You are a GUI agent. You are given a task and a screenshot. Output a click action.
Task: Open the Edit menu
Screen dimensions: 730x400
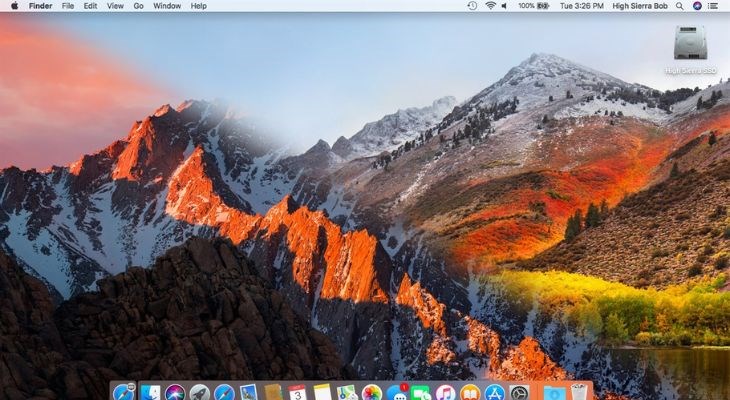90,6
